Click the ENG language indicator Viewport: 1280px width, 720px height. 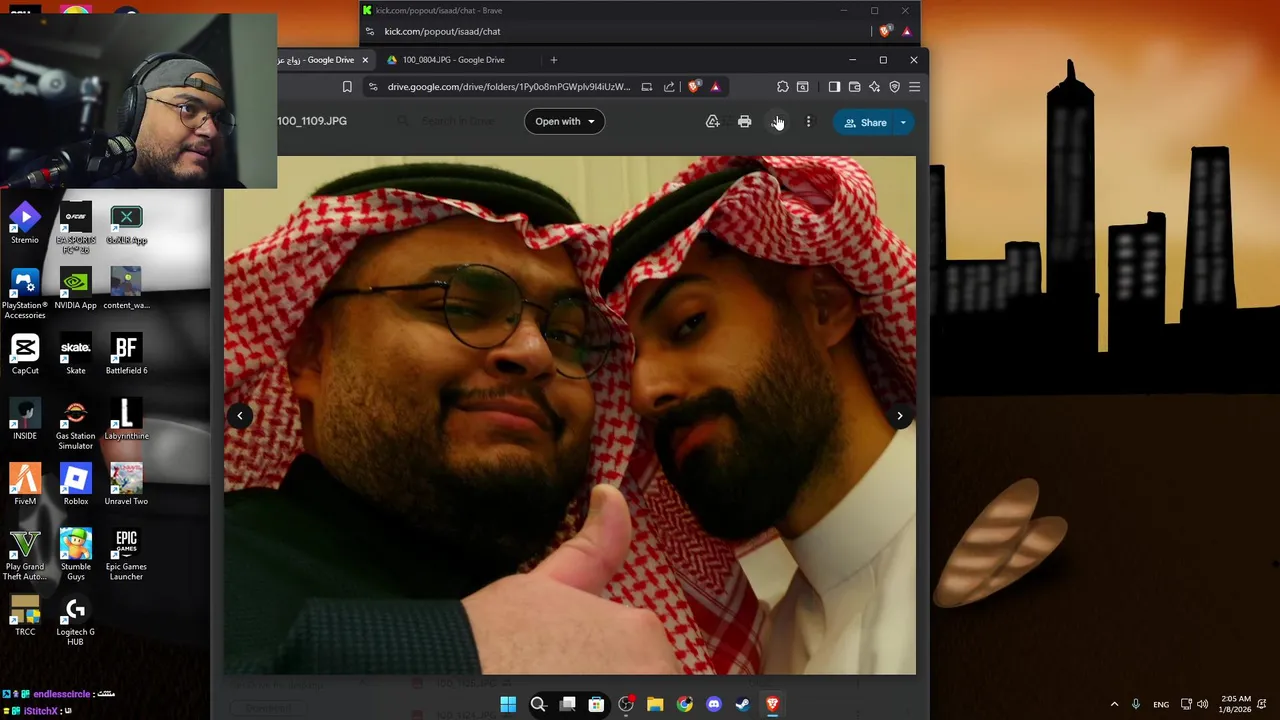(1161, 705)
